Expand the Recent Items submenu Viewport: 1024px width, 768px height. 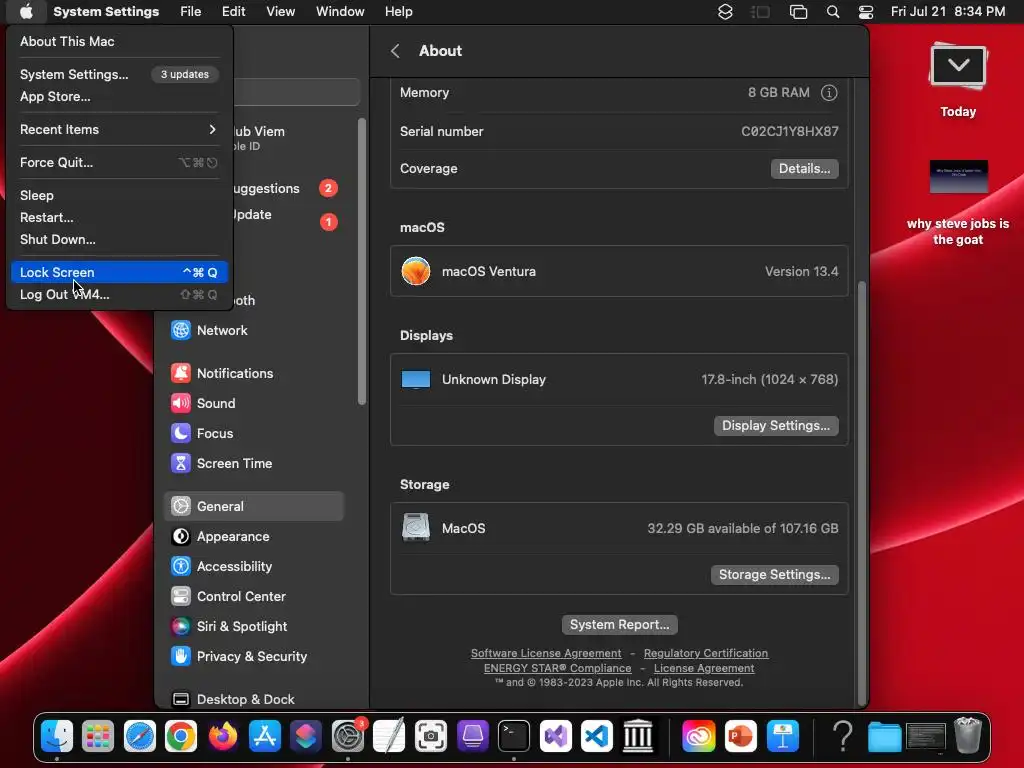119,129
